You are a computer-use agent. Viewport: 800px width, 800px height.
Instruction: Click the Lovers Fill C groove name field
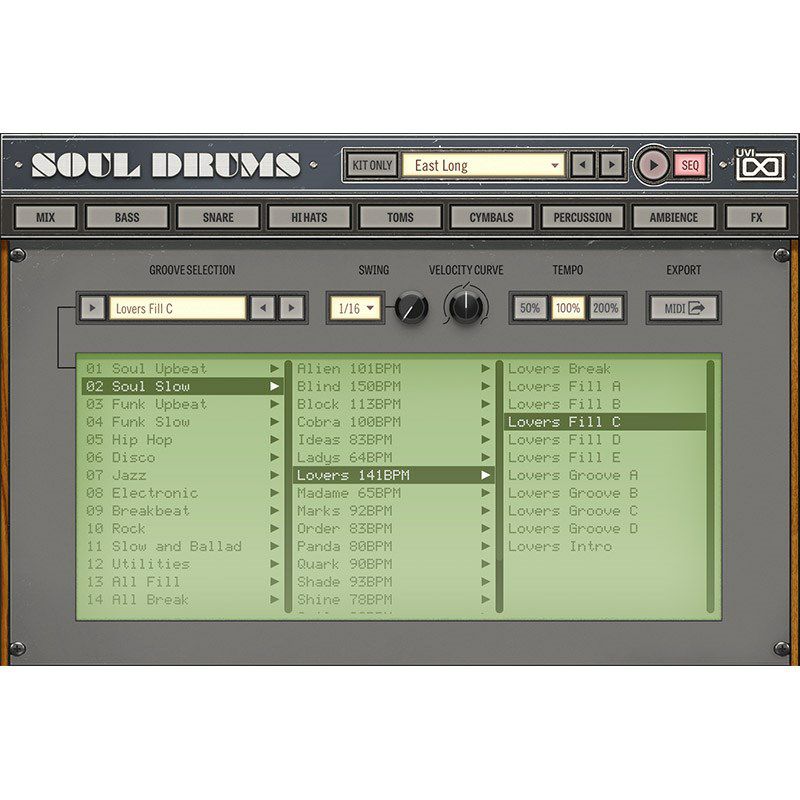pyautogui.click(x=178, y=308)
